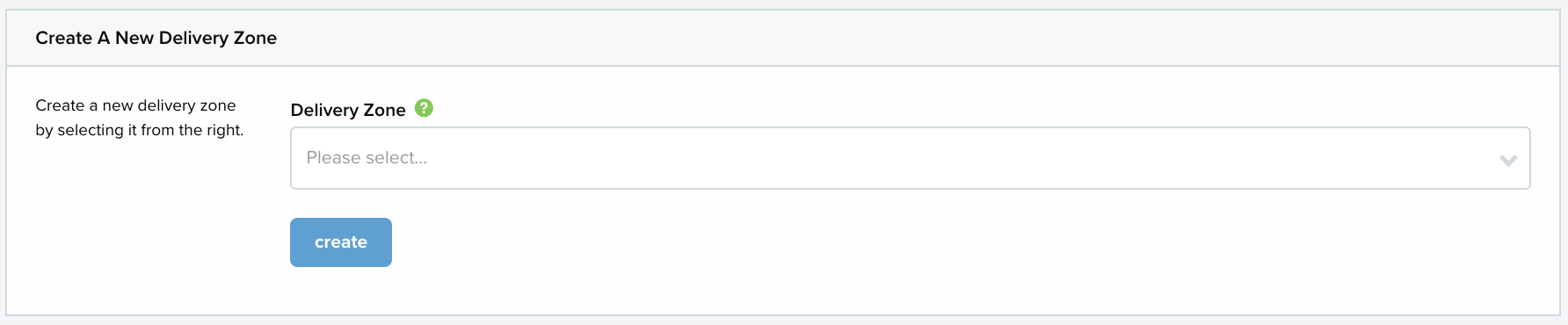Click the green help question mark icon
This screenshot has height=325, width=1568.
tap(424, 108)
